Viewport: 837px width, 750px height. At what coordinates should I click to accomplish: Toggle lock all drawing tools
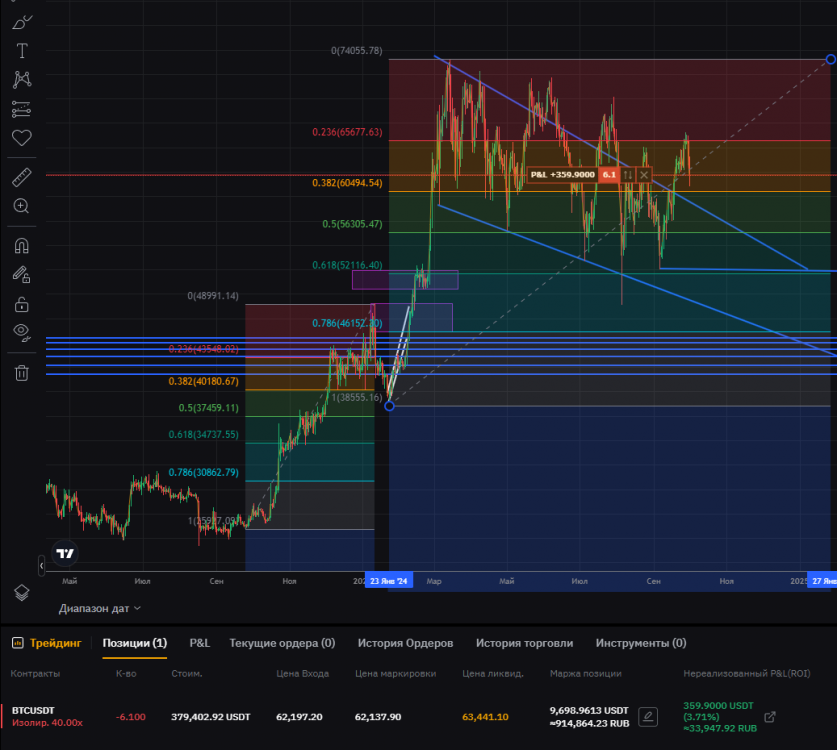pos(21,304)
